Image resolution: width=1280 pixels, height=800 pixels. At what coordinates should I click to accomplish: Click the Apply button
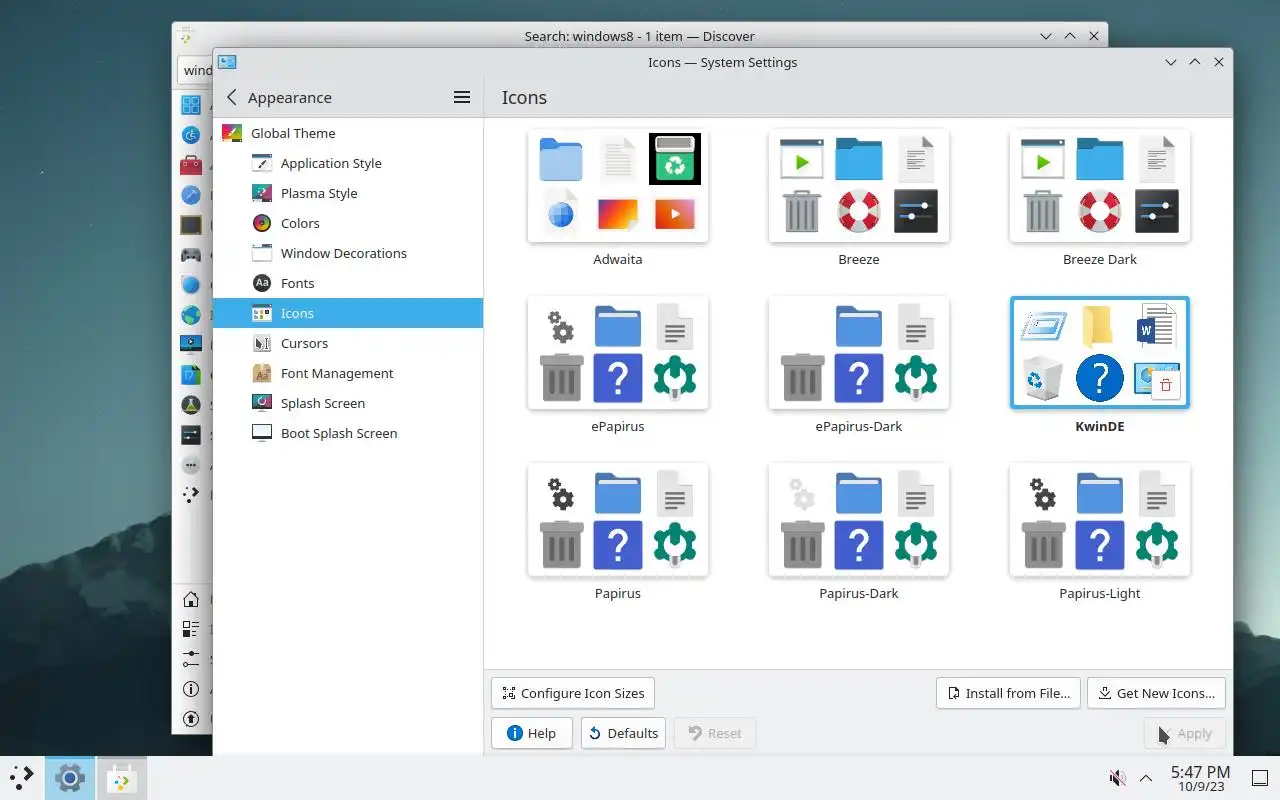click(x=1184, y=733)
